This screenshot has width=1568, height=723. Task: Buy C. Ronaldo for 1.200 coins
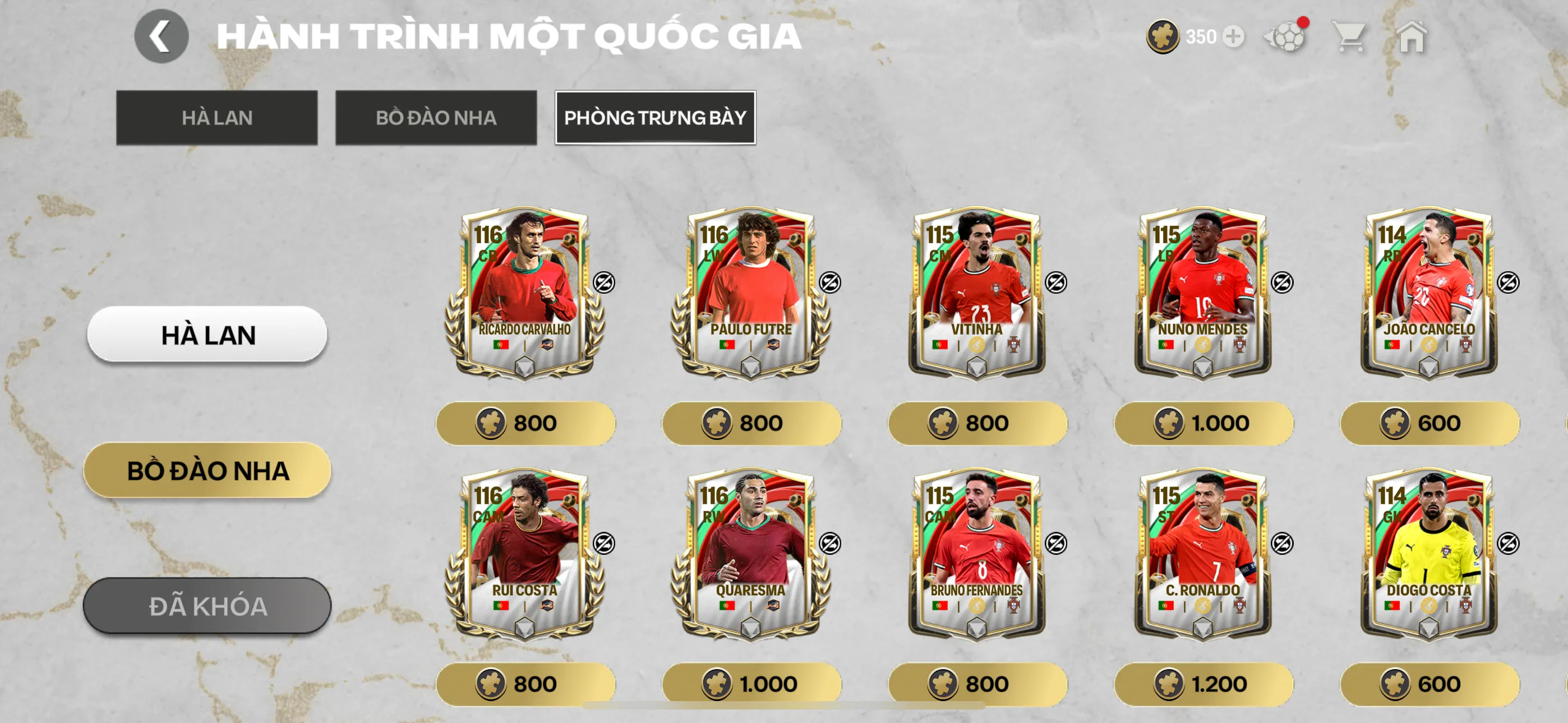tap(1203, 684)
